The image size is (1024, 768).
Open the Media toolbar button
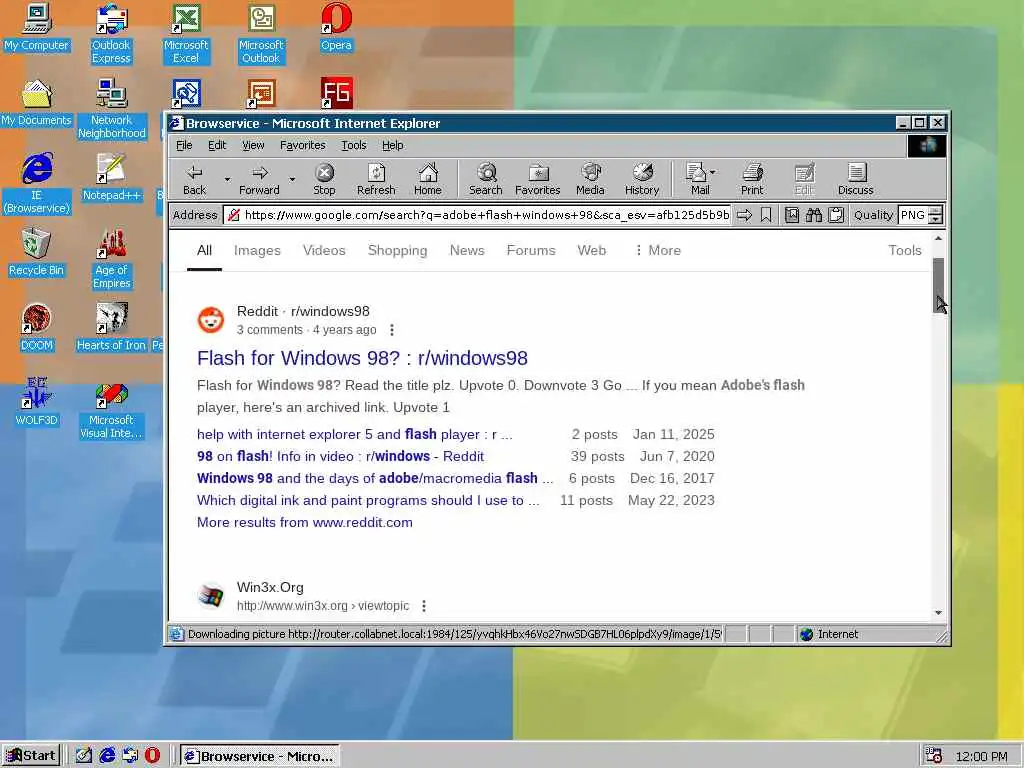(x=590, y=180)
